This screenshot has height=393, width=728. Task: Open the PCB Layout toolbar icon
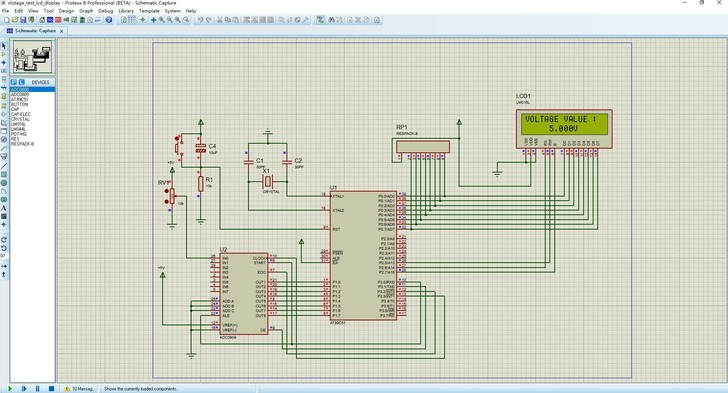[x=58, y=20]
